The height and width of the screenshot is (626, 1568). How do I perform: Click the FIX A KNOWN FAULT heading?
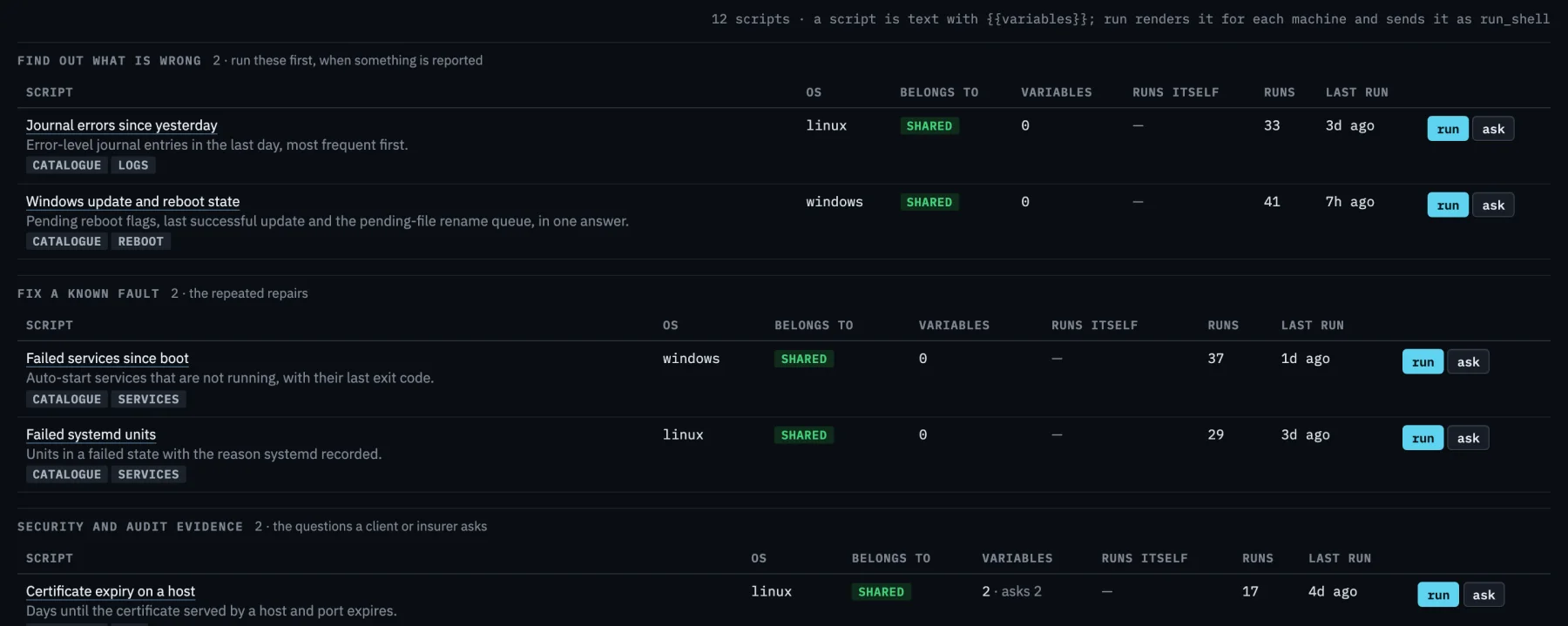[x=88, y=293]
